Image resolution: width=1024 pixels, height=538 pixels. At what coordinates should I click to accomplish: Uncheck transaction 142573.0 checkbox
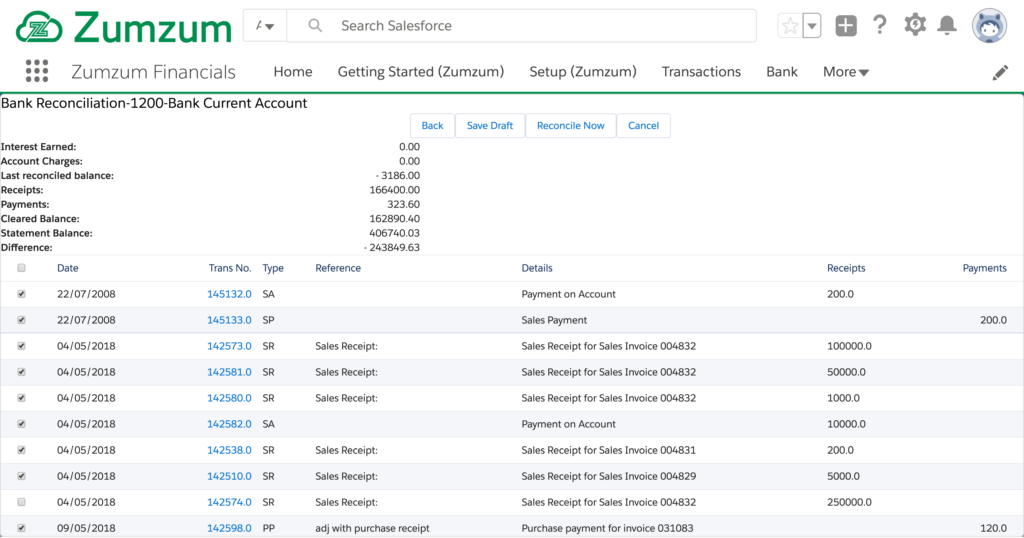tap(22, 346)
